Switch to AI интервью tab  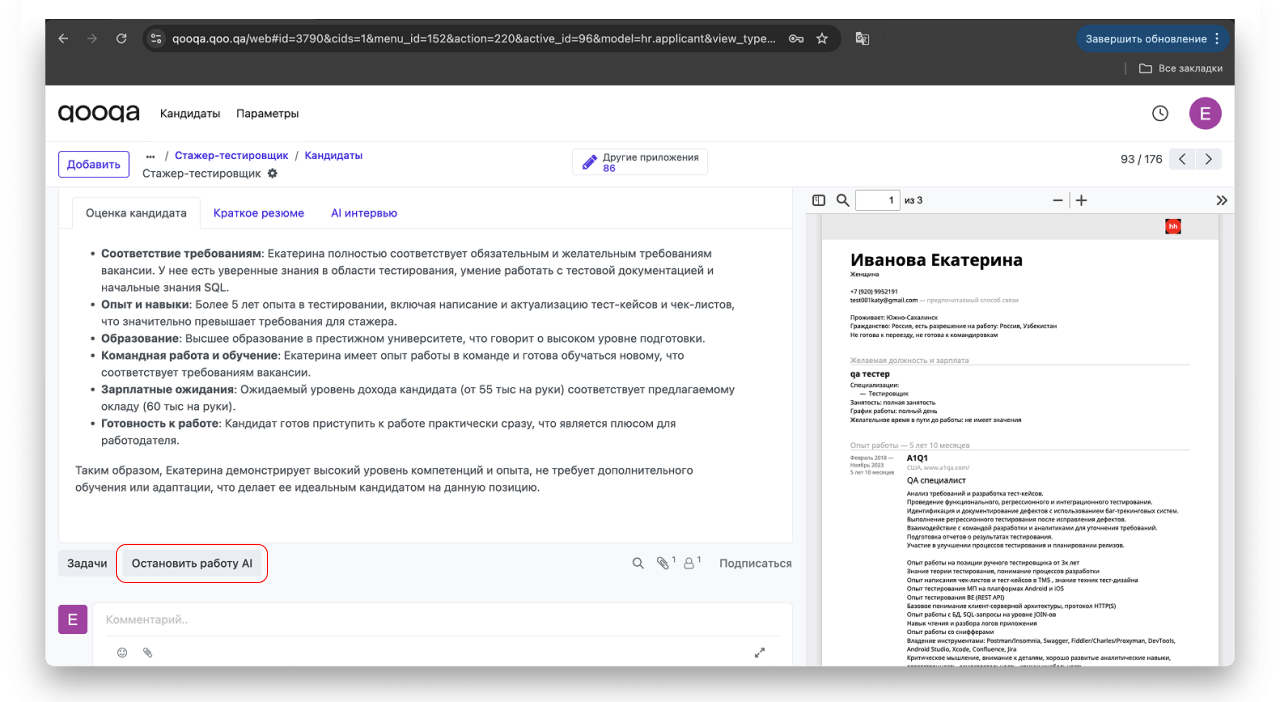click(x=364, y=213)
